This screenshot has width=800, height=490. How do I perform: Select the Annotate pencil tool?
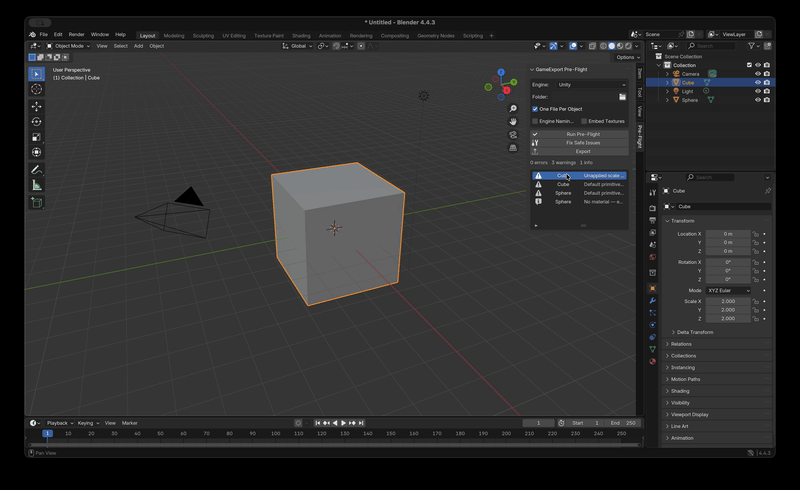click(x=36, y=169)
